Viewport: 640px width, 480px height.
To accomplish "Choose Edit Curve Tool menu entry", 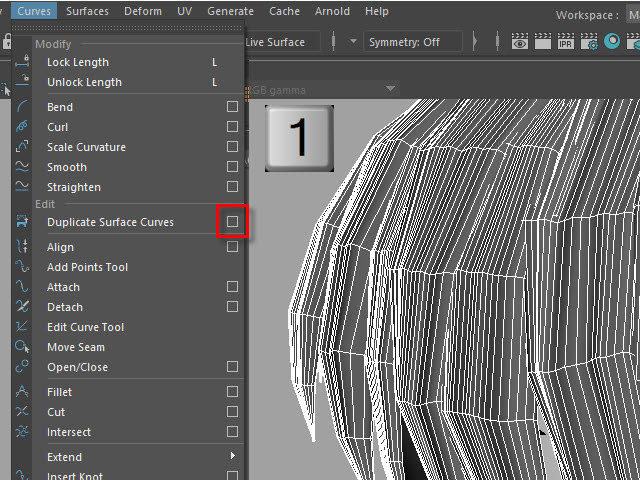I will [x=85, y=327].
